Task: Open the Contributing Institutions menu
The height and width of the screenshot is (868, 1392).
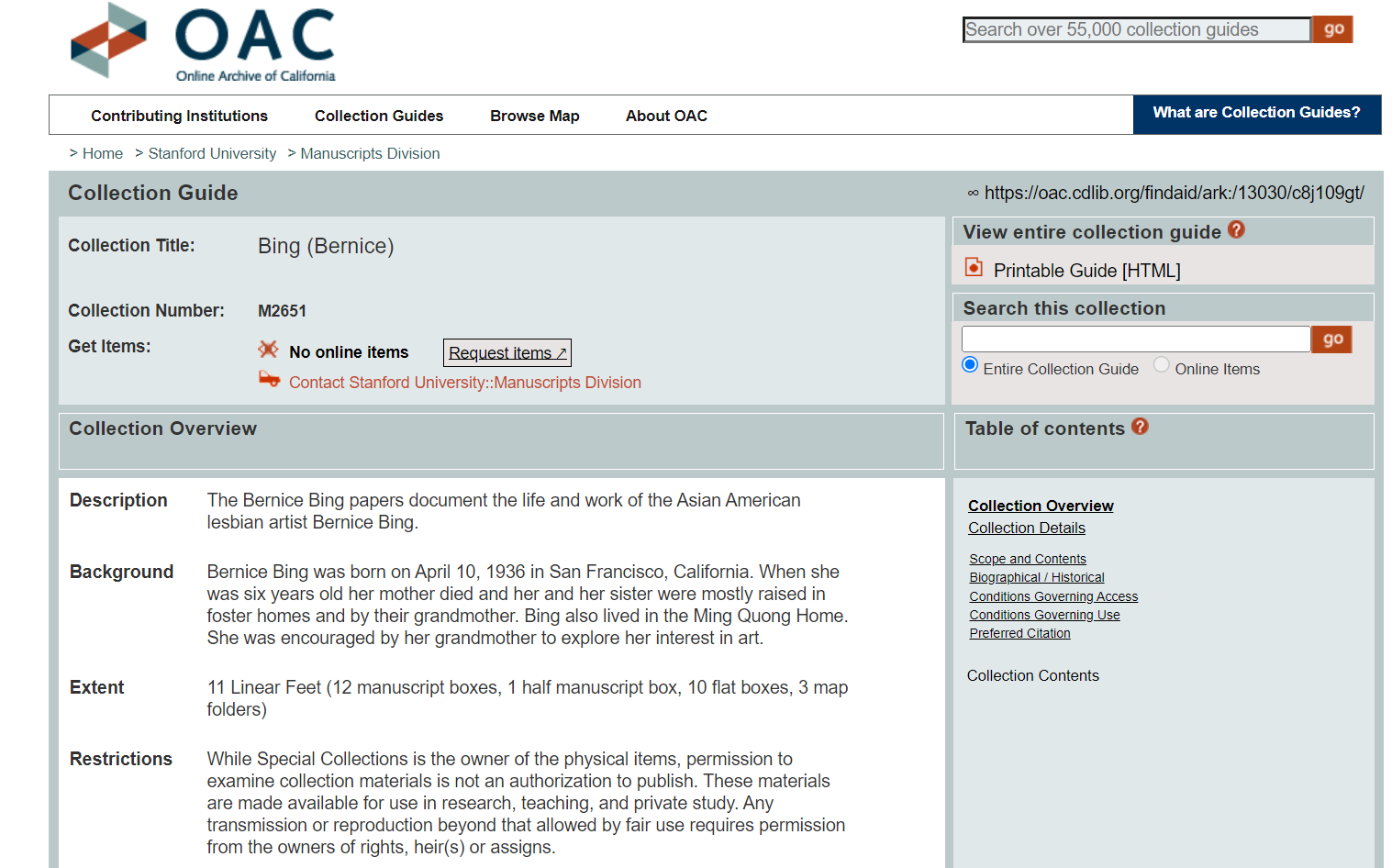Action: coord(179,116)
